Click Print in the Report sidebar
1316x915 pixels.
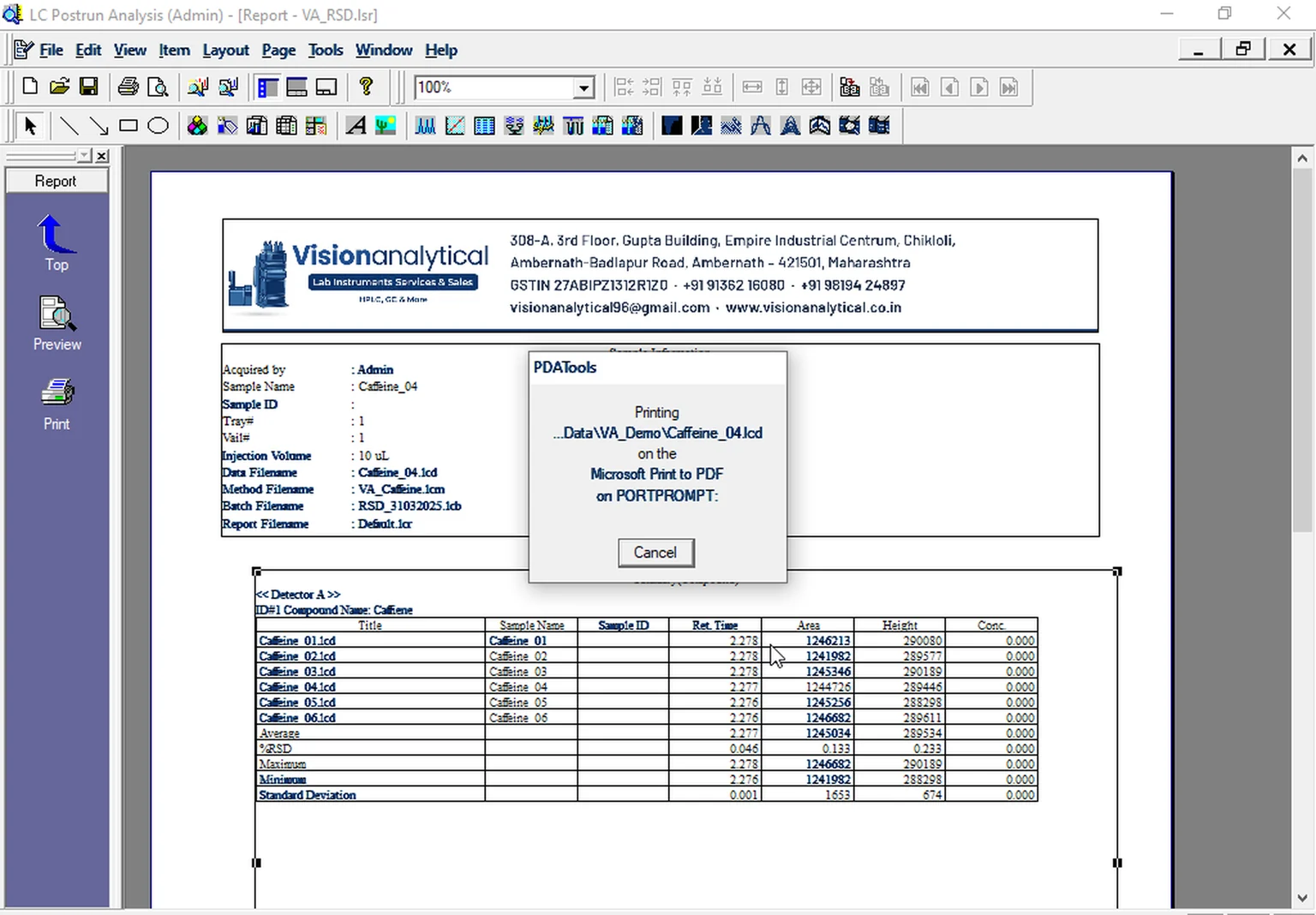[x=57, y=404]
